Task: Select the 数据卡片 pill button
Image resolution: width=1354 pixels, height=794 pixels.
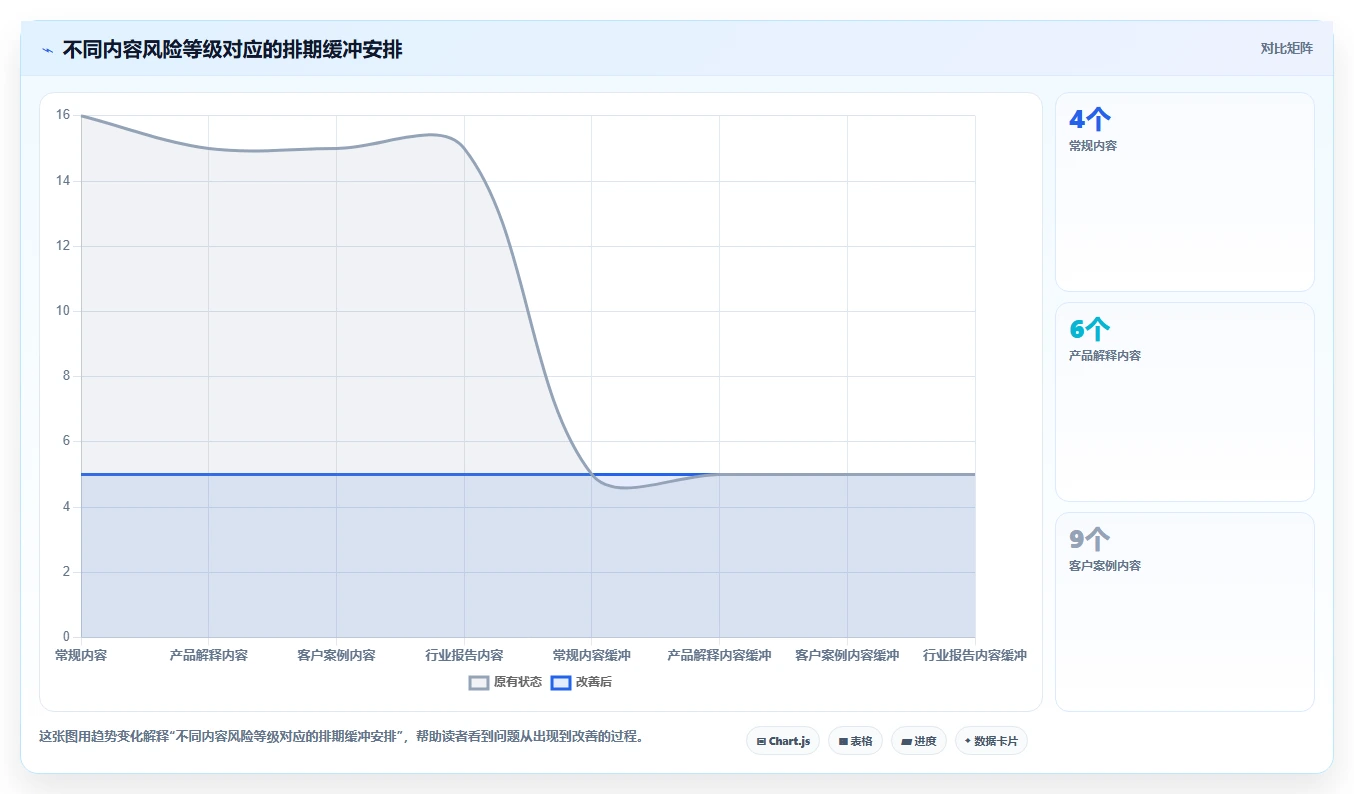Action: pyautogui.click(x=991, y=741)
